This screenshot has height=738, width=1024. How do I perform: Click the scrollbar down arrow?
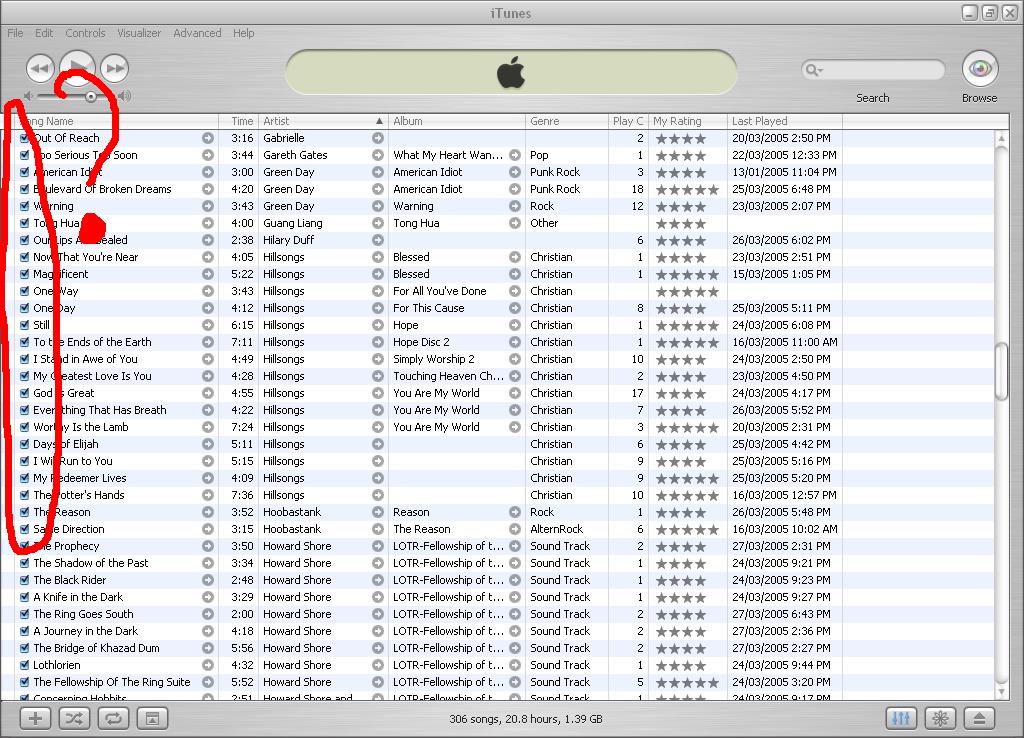(x=1002, y=692)
